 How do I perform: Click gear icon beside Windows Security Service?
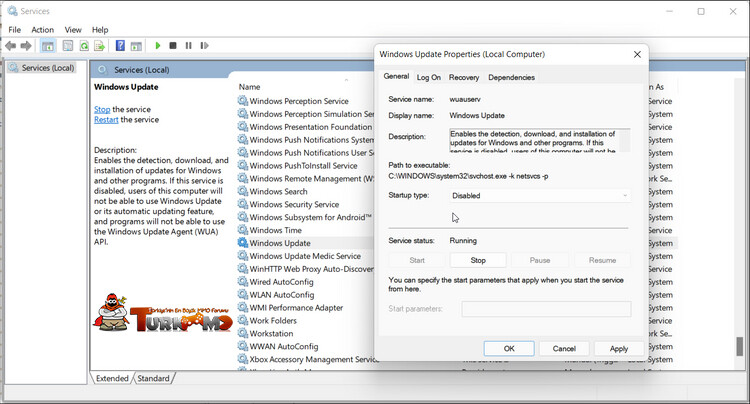click(x=243, y=204)
